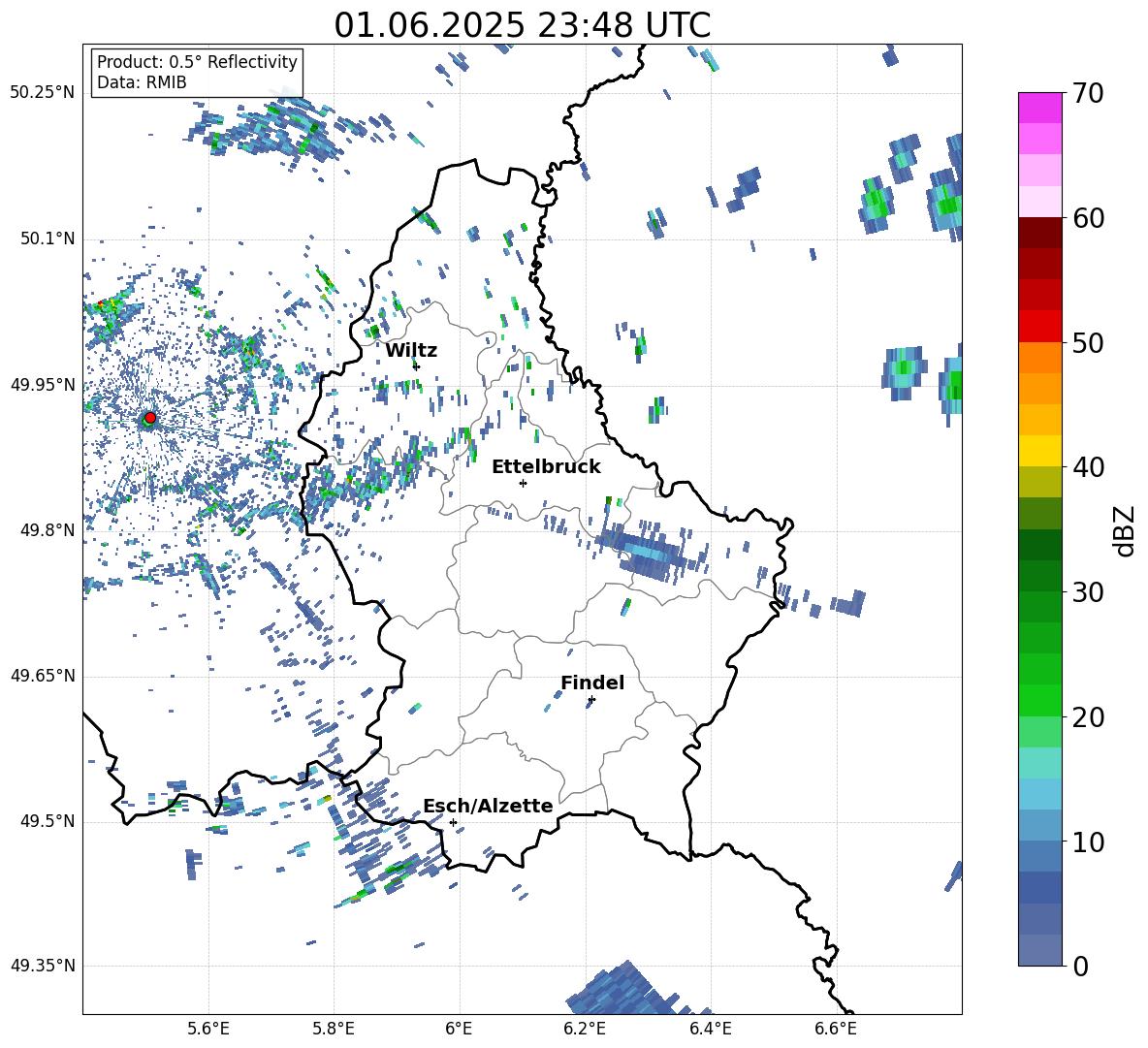Screen dimensions: 1148x1048
Task: Click the colorbar tick label 10
Action: coord(1088,842)
